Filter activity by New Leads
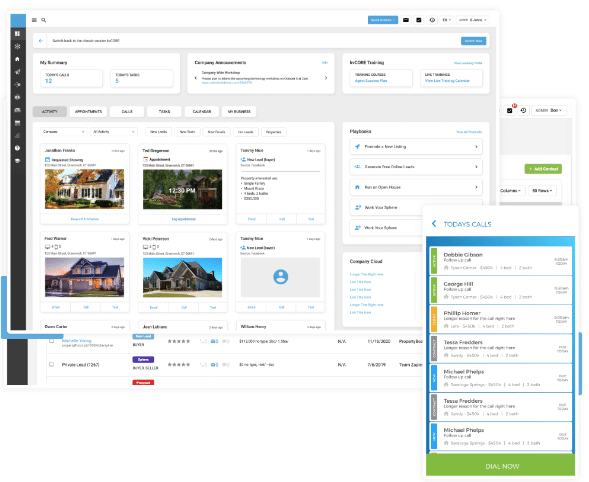The height and width of the screenshot is (482, 589). coord(159,132)
